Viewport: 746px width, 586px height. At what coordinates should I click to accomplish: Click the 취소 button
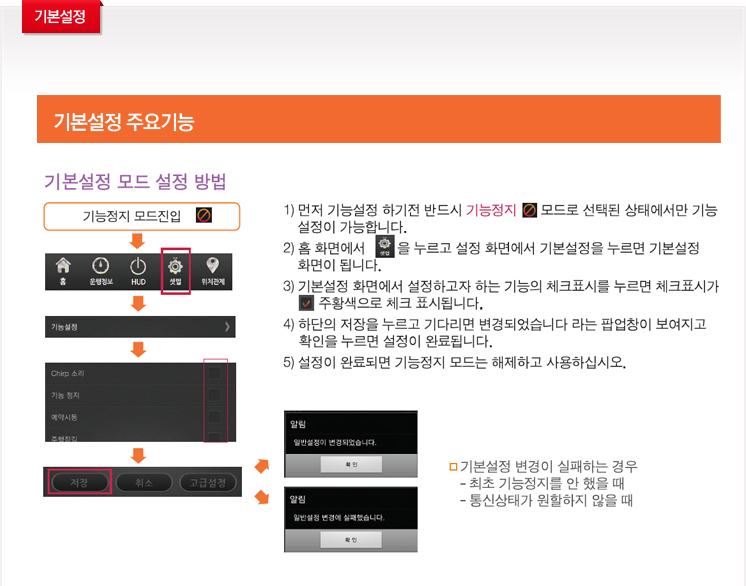pos(144,482)
